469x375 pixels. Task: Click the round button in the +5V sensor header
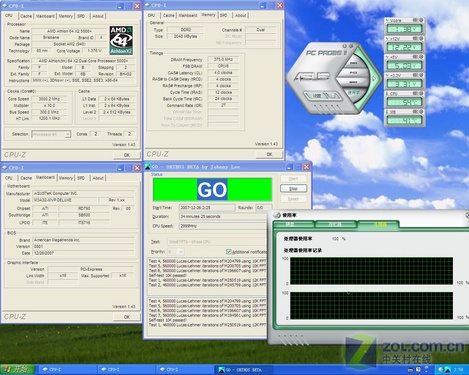[421, 57]
